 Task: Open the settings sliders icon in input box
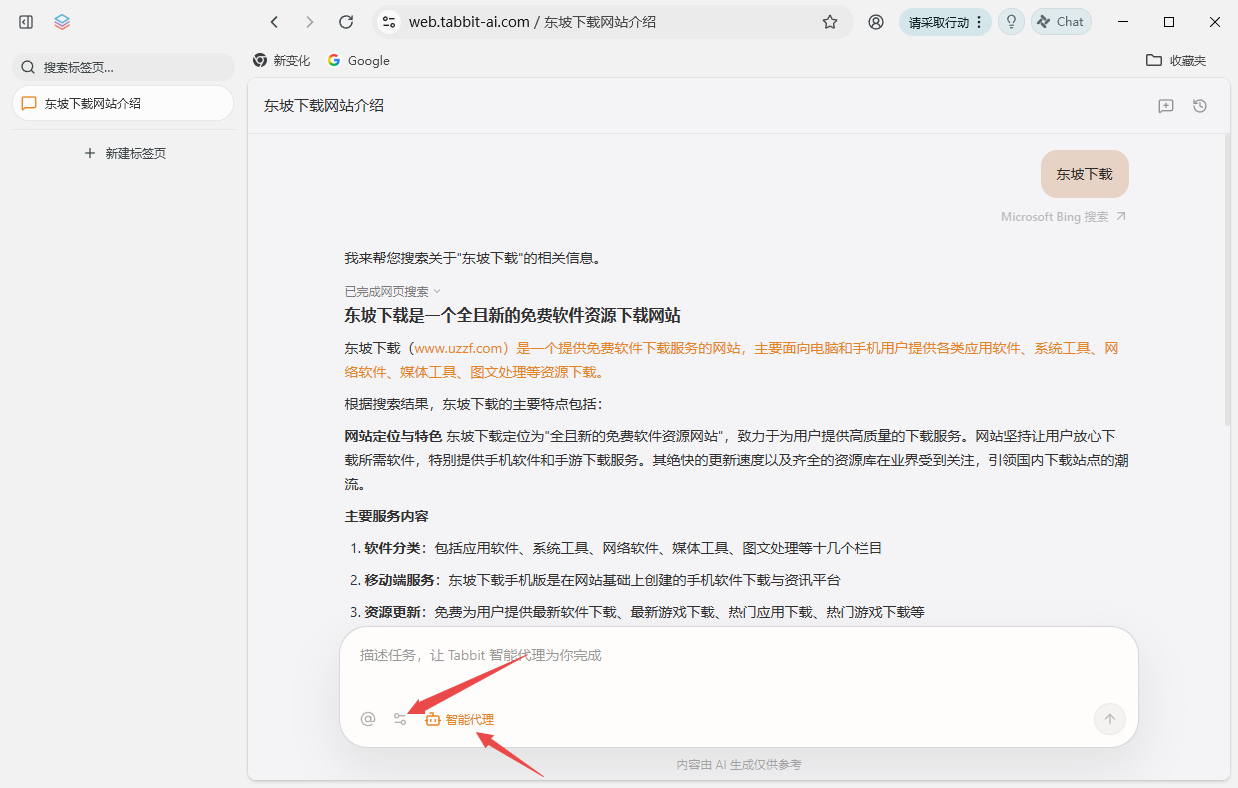[x=400, y=719]
